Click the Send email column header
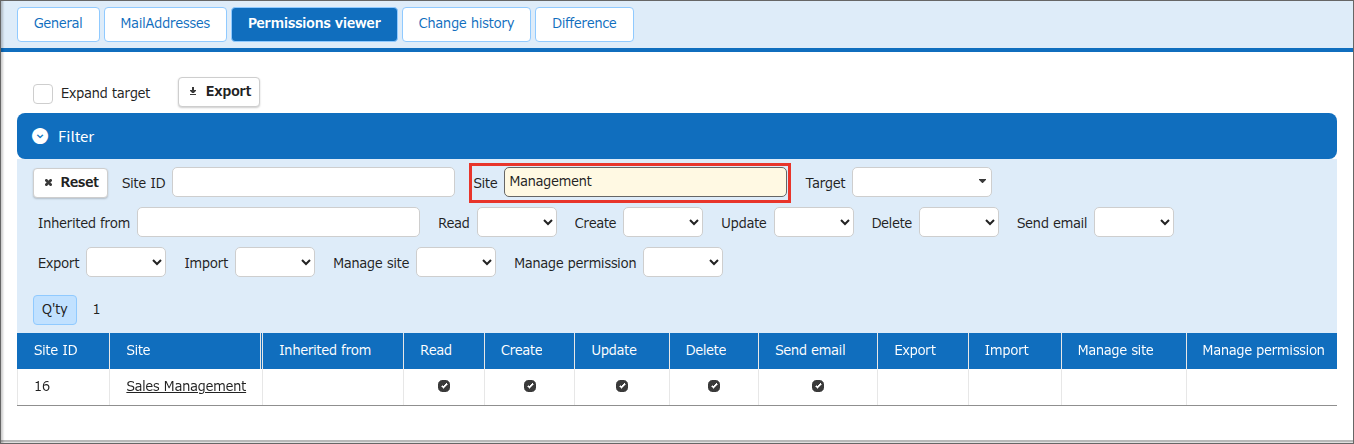Viewport: 1354px width, 444px height. (x=818, y=351)
